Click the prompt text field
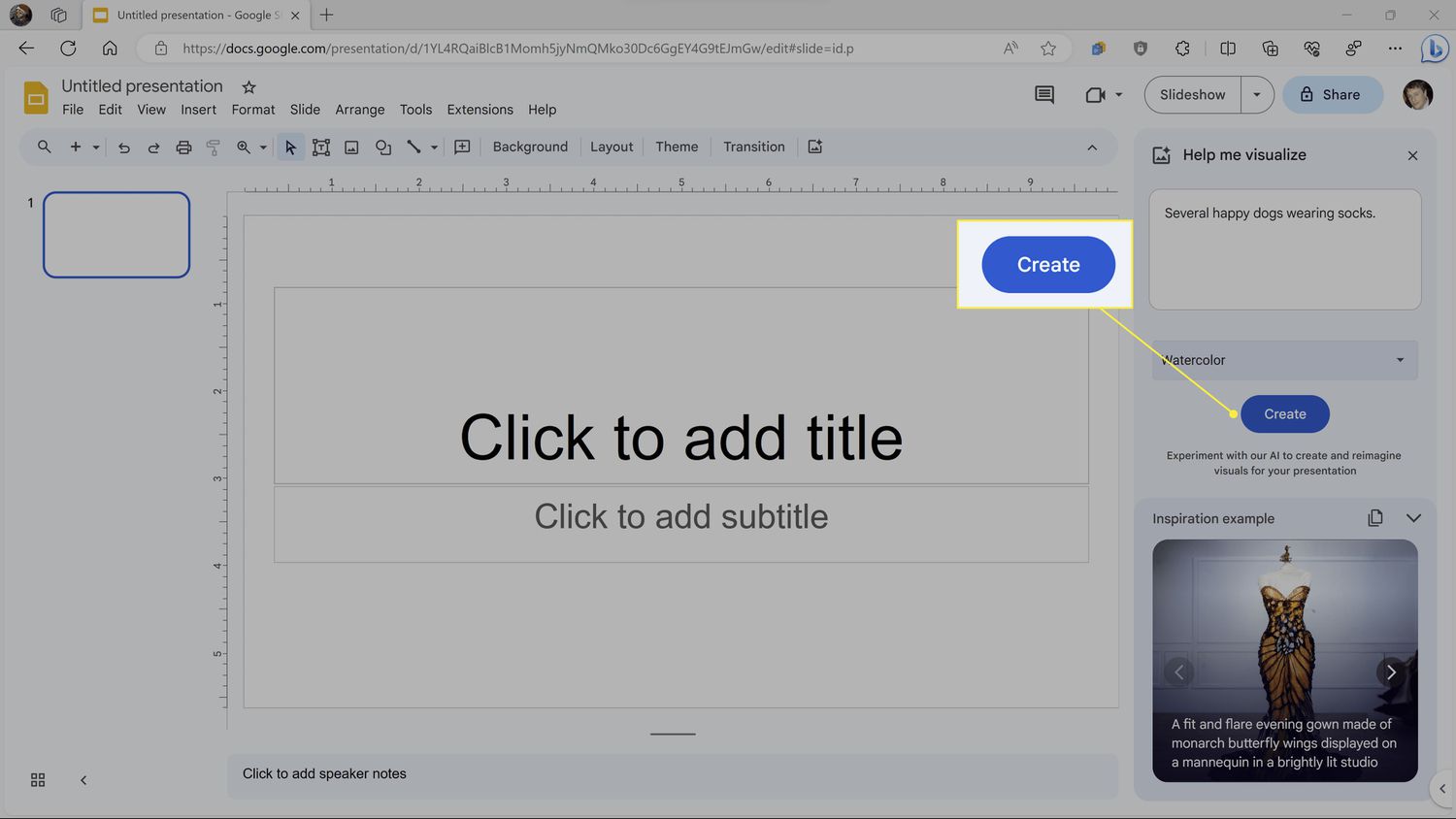 (x=1284, y=249)
